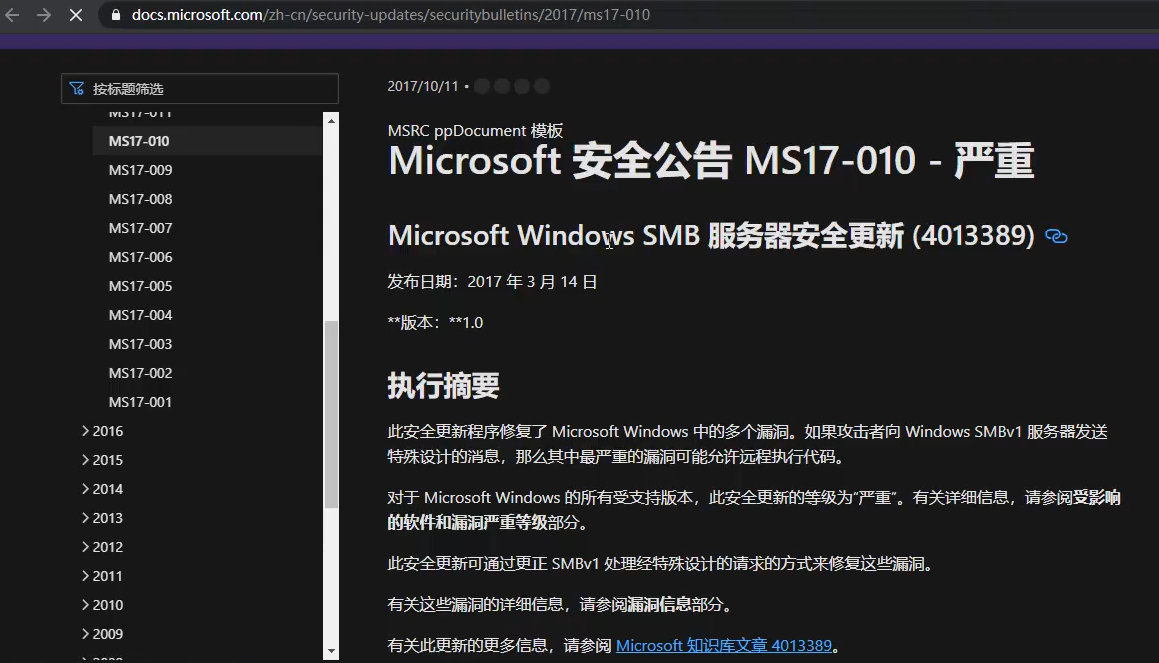Open the MS17-009 bulletin in the sidebar
Image resolution: width=1159 pixels, height=663 pixels.
(140, 170)
